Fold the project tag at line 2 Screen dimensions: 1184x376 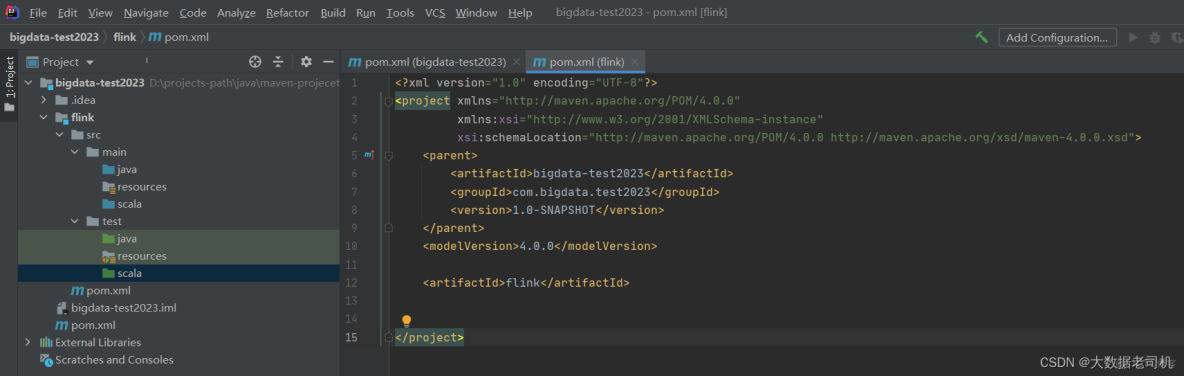click(388, 100)
